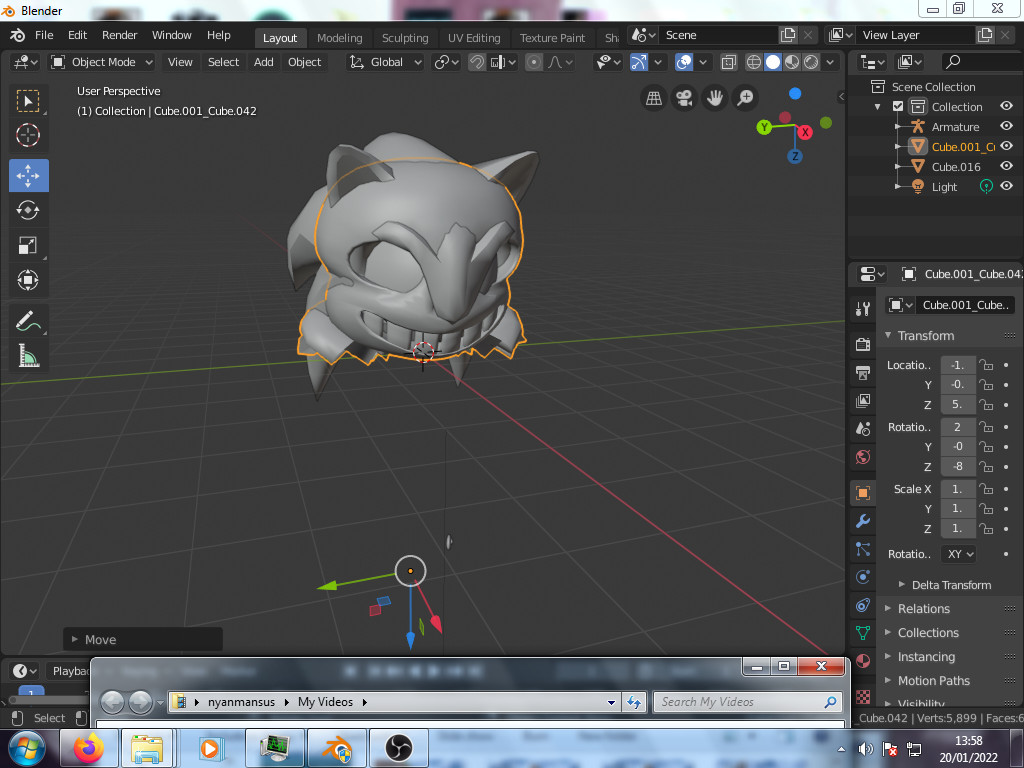Select the Rotate tool

[29, 210]
